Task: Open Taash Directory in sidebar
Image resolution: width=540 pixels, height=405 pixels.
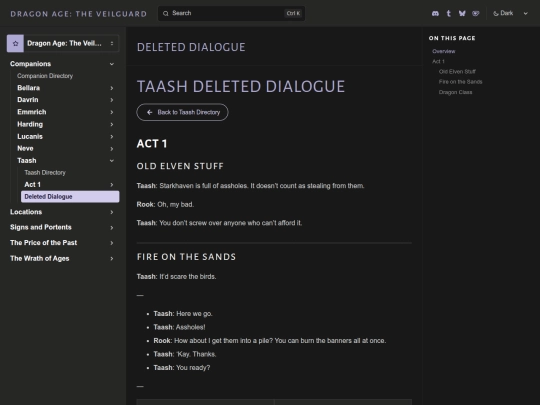Action: pyautogui.click(x=45, y=173)
